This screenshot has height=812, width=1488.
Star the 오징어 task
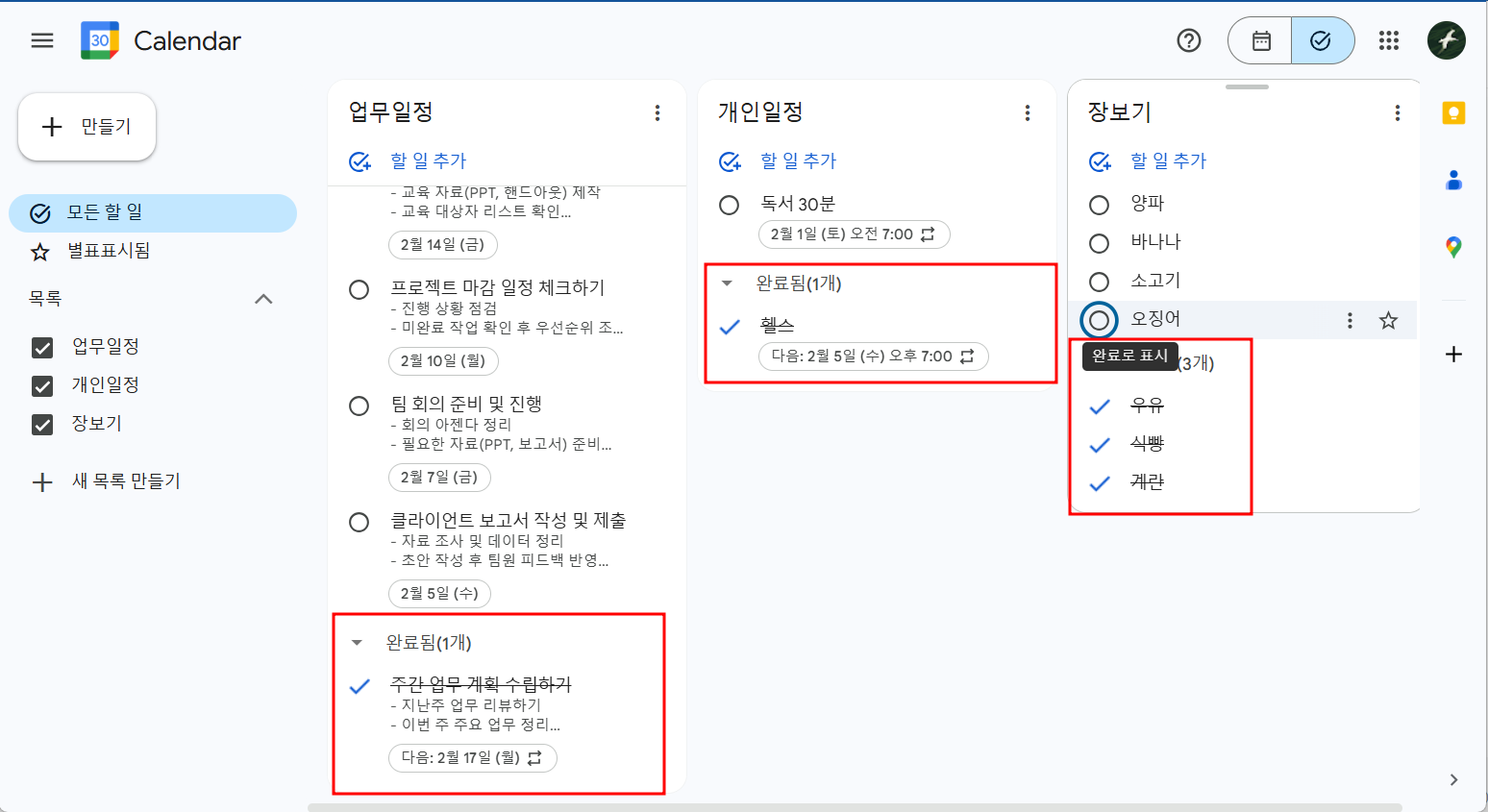pos(1388,320)
